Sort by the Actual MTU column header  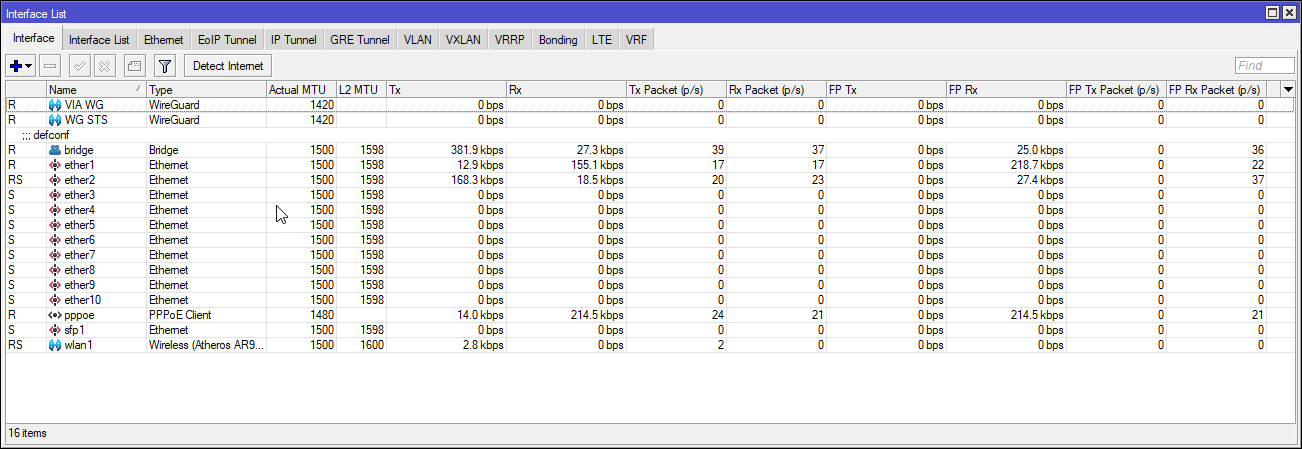[301, 90]
